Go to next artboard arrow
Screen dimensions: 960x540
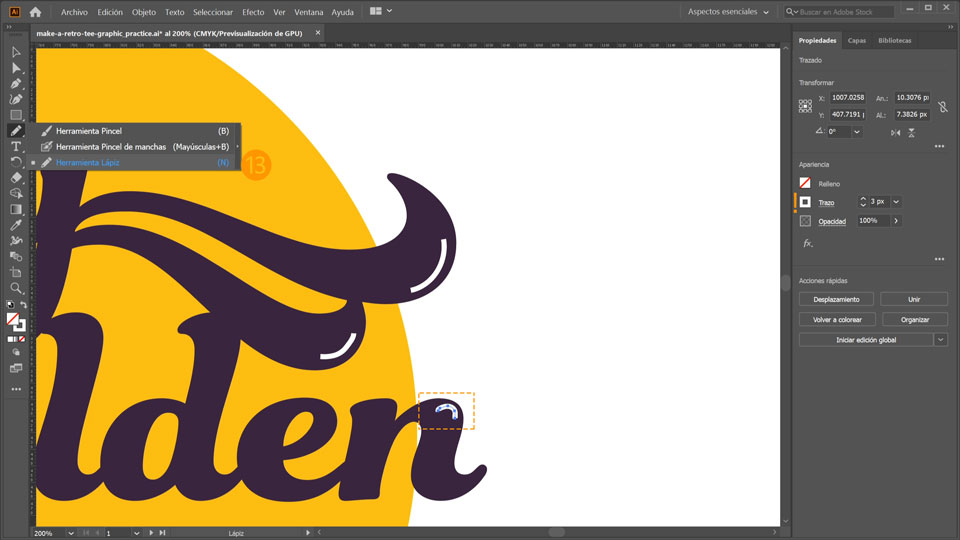[151, 533]
